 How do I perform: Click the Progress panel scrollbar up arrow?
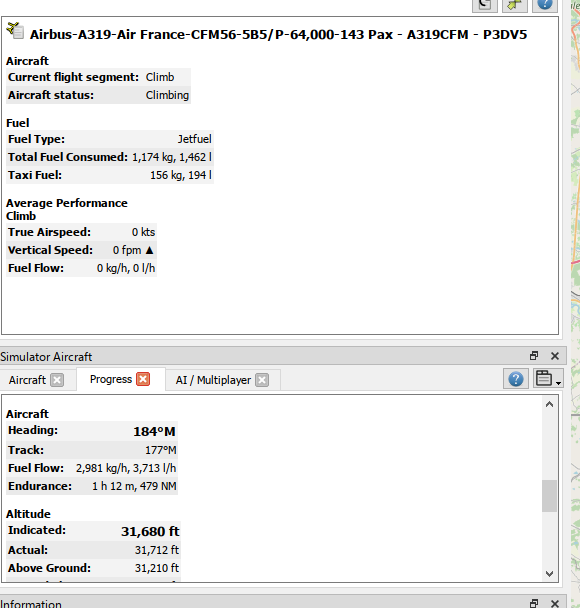point(549,404)
